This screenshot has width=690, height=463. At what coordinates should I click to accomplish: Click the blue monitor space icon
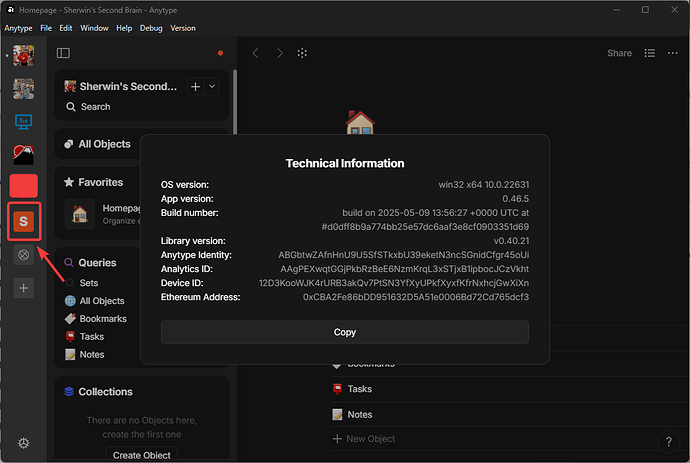pos(24,122)
